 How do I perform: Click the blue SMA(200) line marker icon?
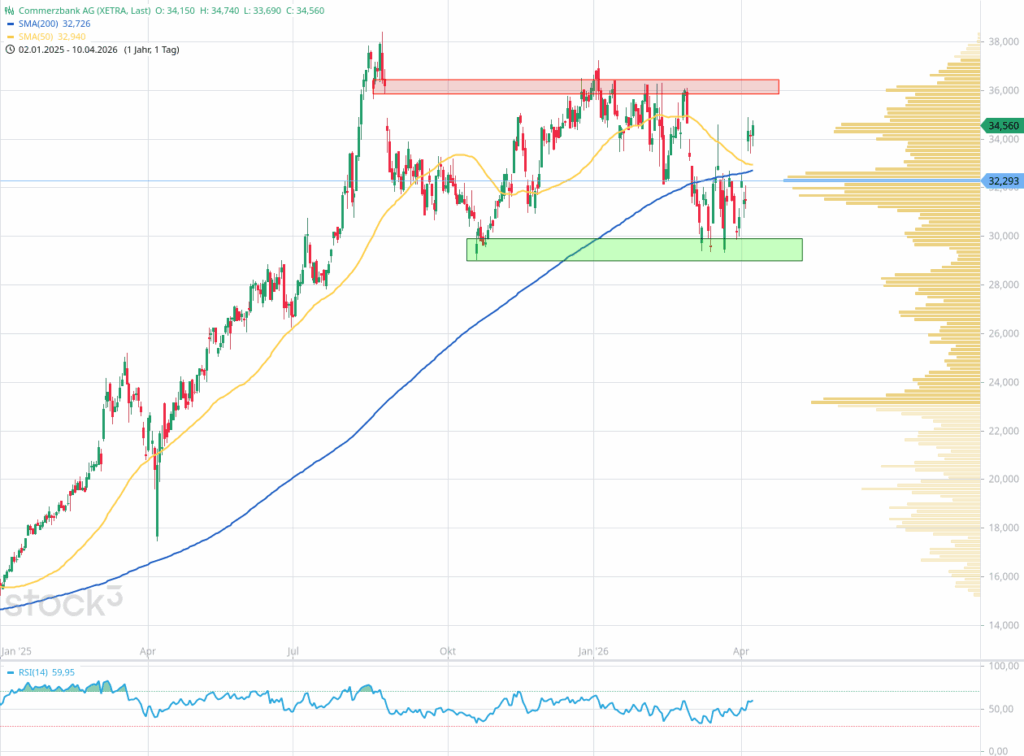pos(10,22)
